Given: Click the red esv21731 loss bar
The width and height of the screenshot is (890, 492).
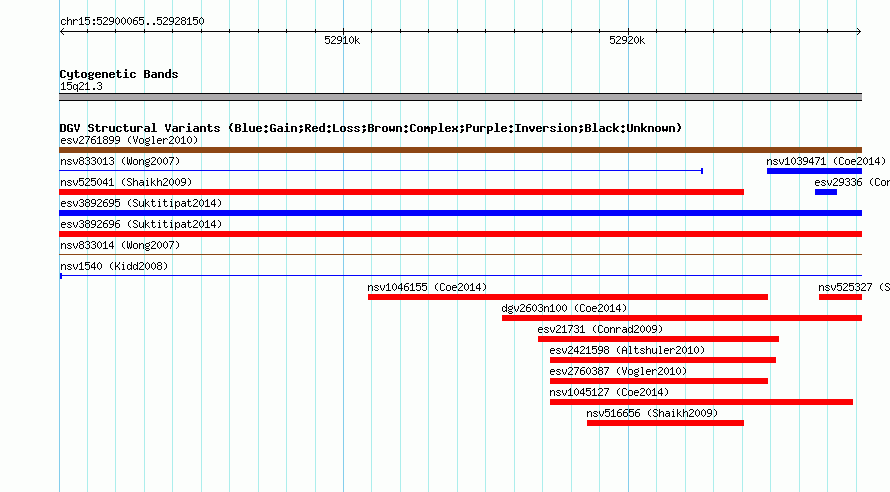Looking at the screenshot, I should [x=658, y=339].
